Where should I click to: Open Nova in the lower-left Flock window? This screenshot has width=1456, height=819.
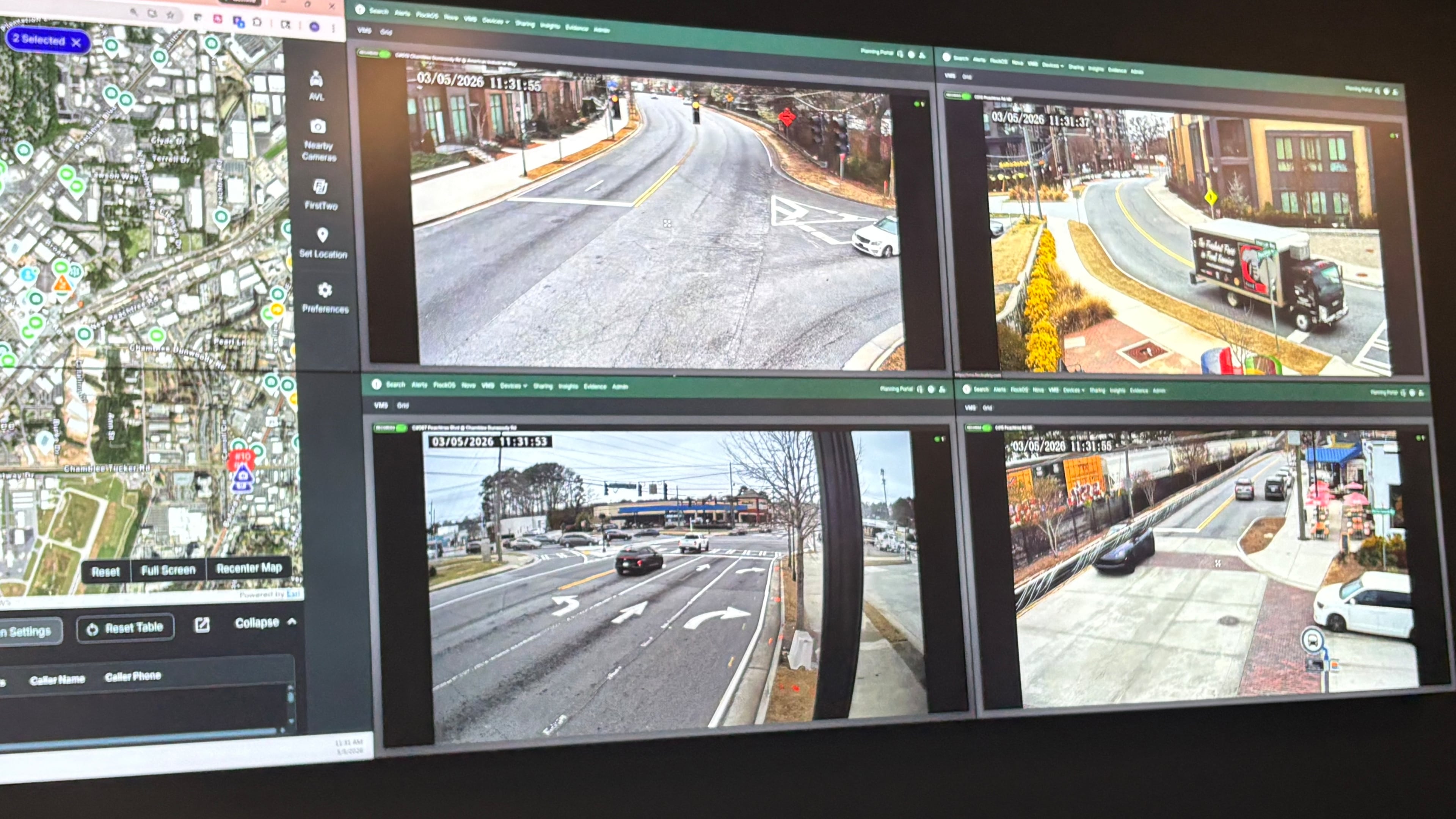point(469,386)
